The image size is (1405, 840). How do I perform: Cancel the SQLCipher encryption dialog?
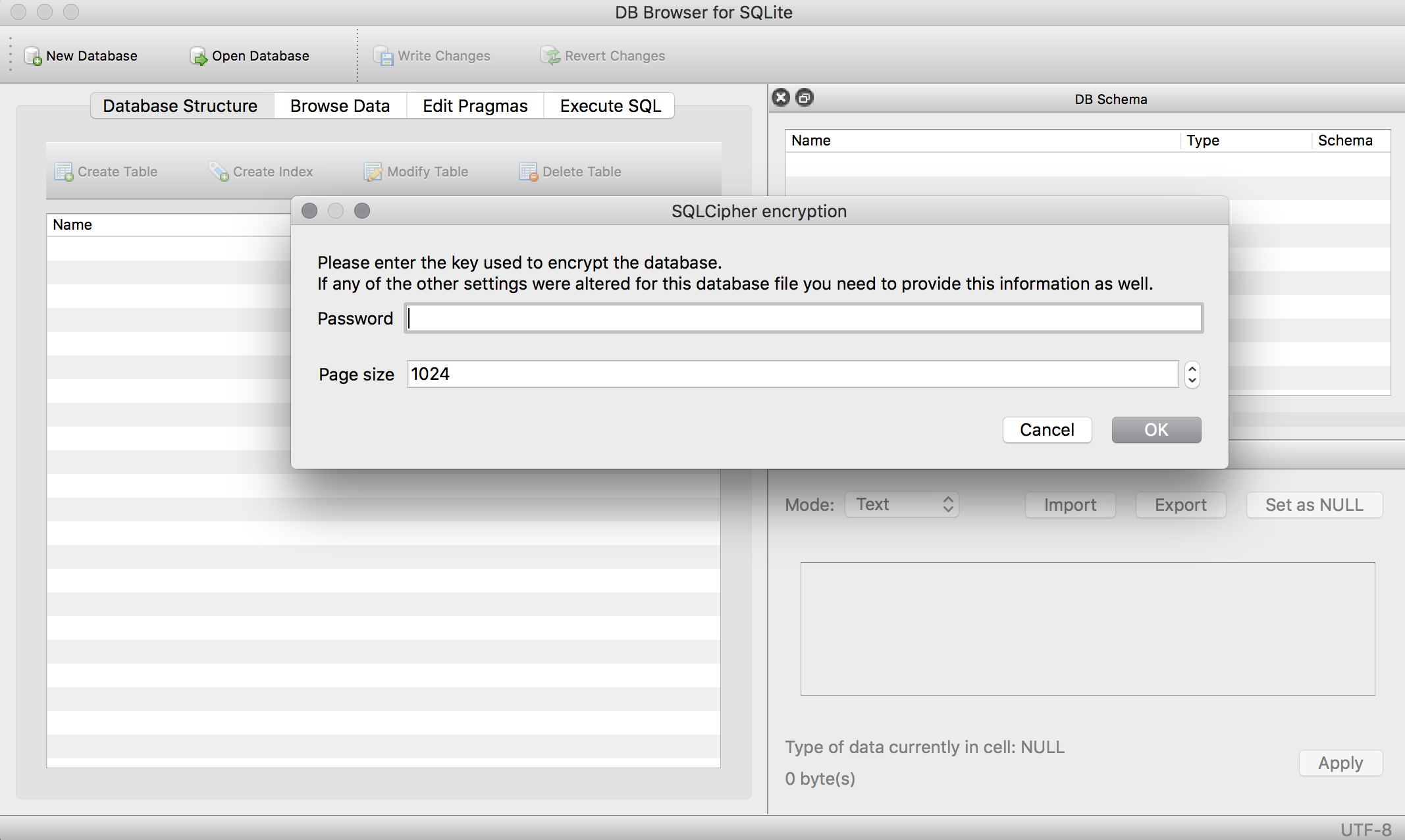(1047, 430)
